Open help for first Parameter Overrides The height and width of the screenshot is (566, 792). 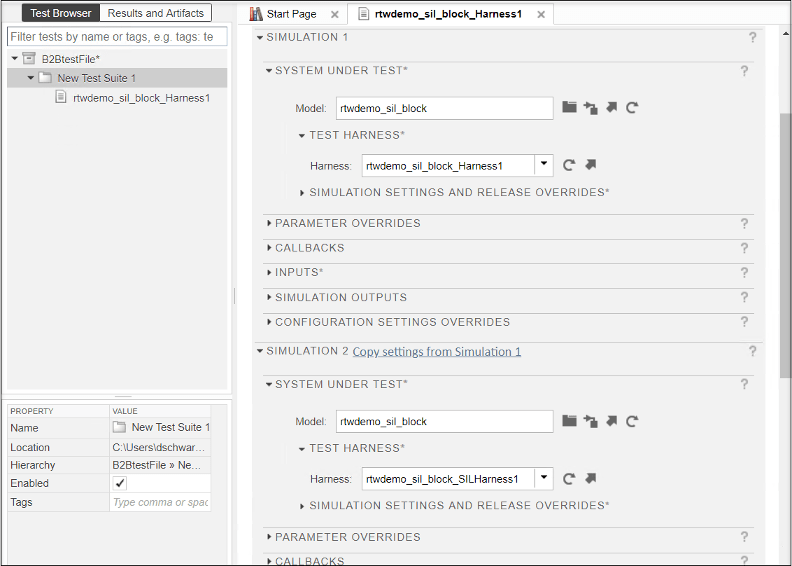pos(745,224)
